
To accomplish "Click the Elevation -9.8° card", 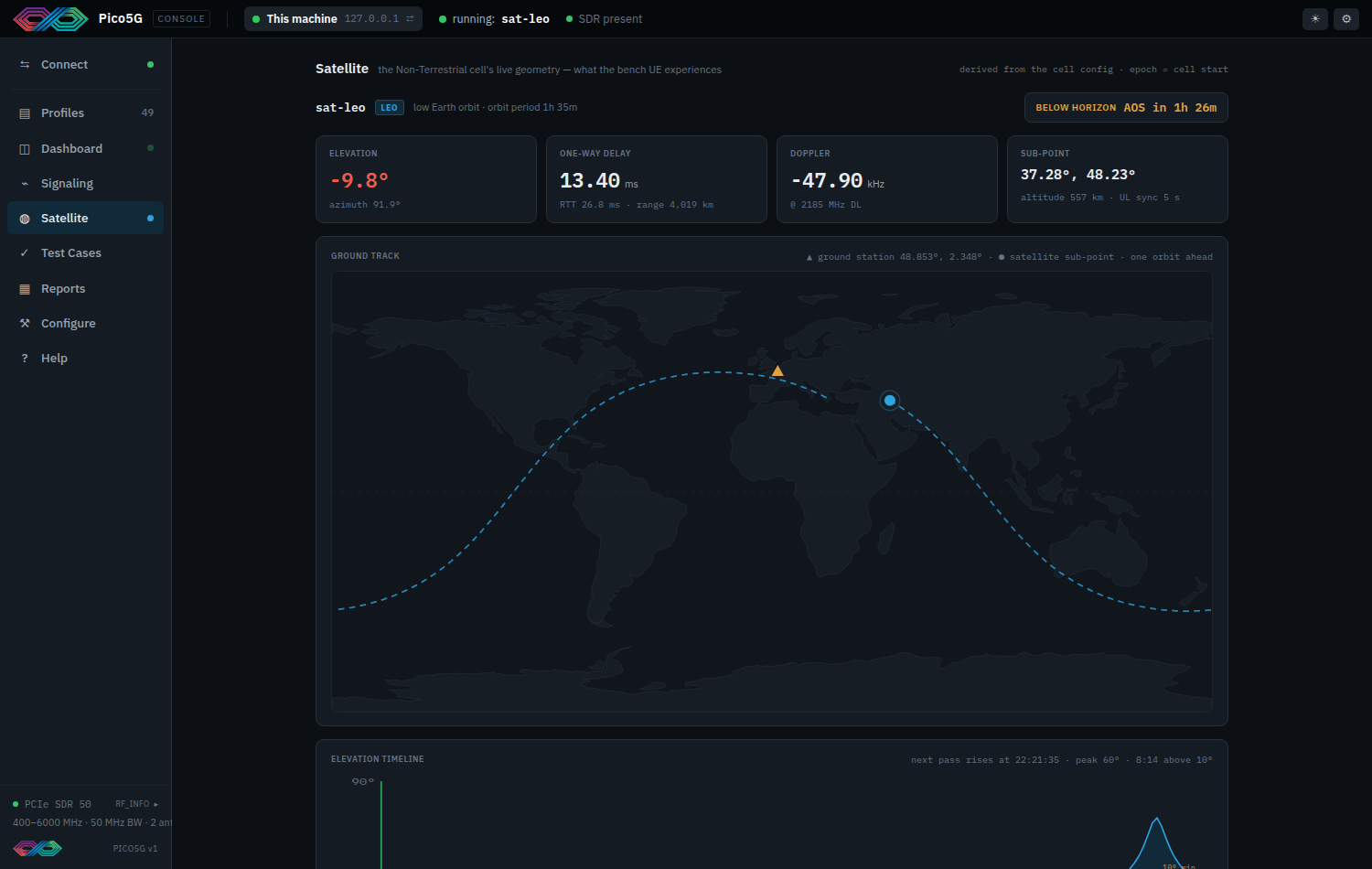I will (x=425, y=179).
